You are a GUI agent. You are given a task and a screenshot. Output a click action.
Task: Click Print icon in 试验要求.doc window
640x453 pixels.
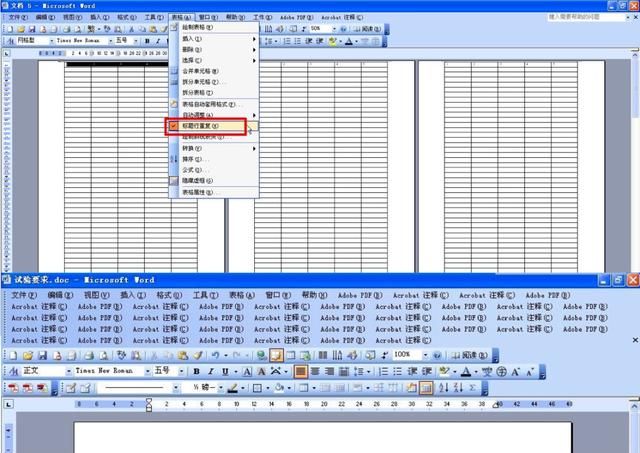[x=89, y=355]
